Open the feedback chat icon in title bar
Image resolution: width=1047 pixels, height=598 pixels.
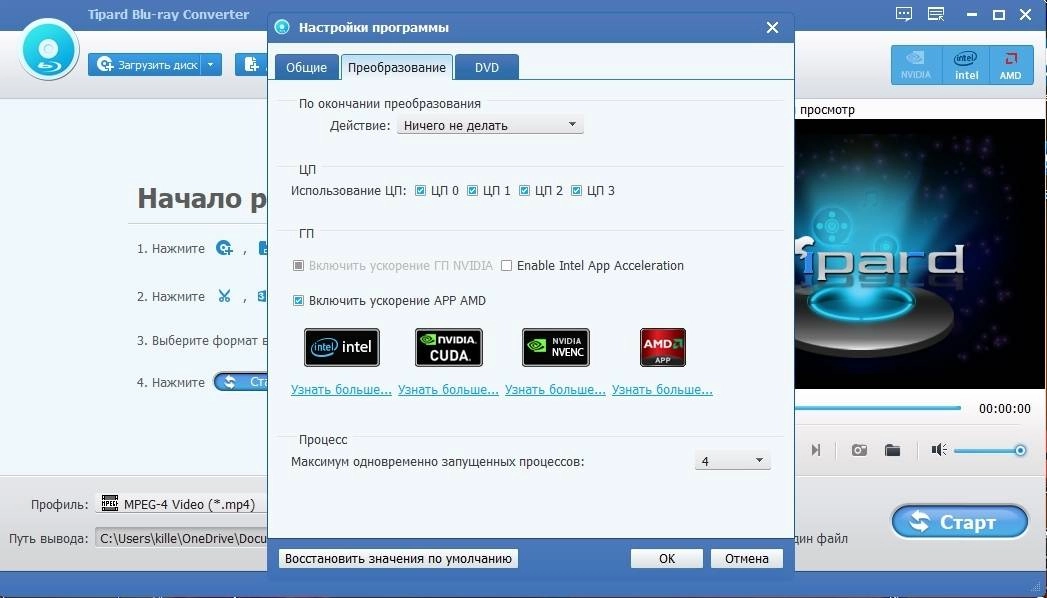903,14
